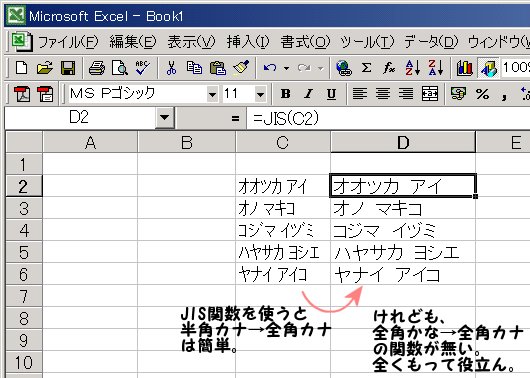
Task: Launch the Chart Wizard icon
Action: click(x=464, y=68)
